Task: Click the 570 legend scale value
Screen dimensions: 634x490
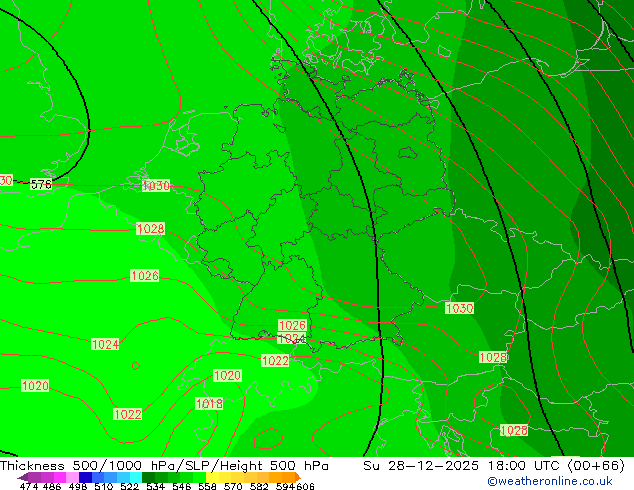Action: pos(233,486)
